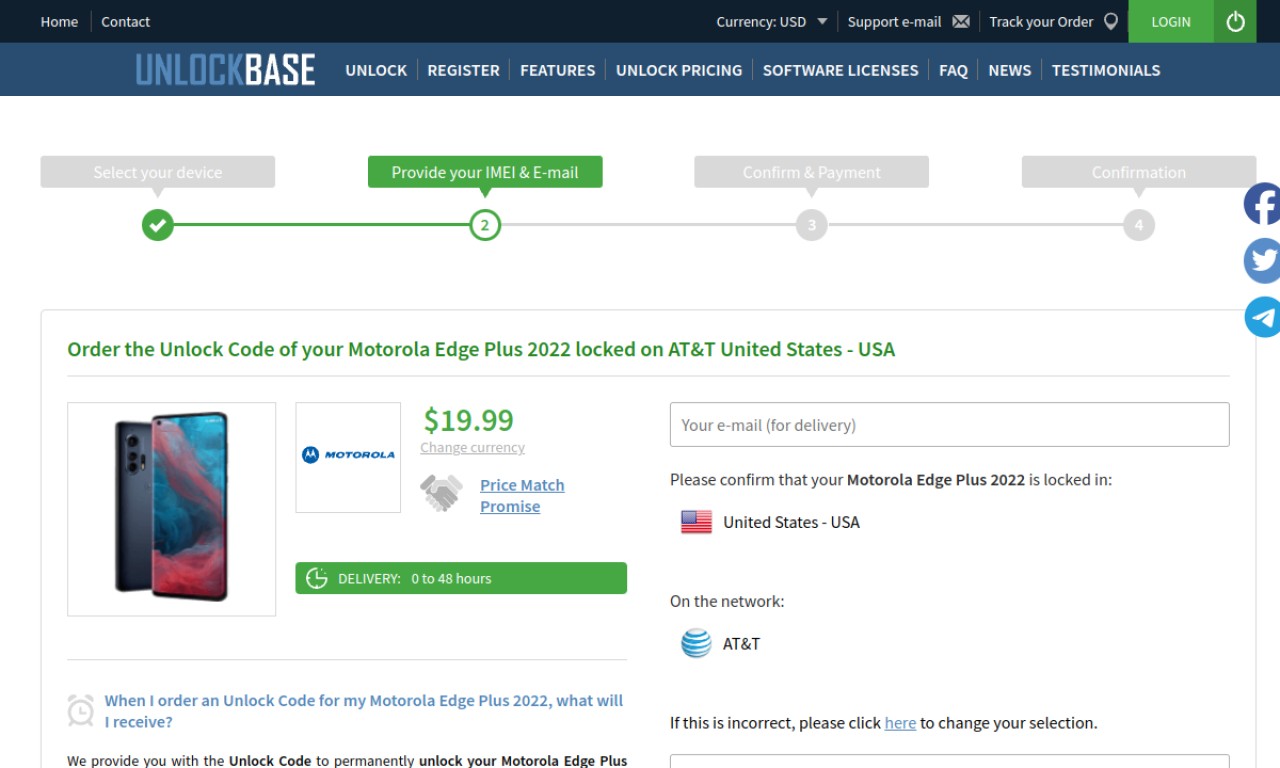Click the AT&T network name text
1280x768 pixels.
[741, 643]
